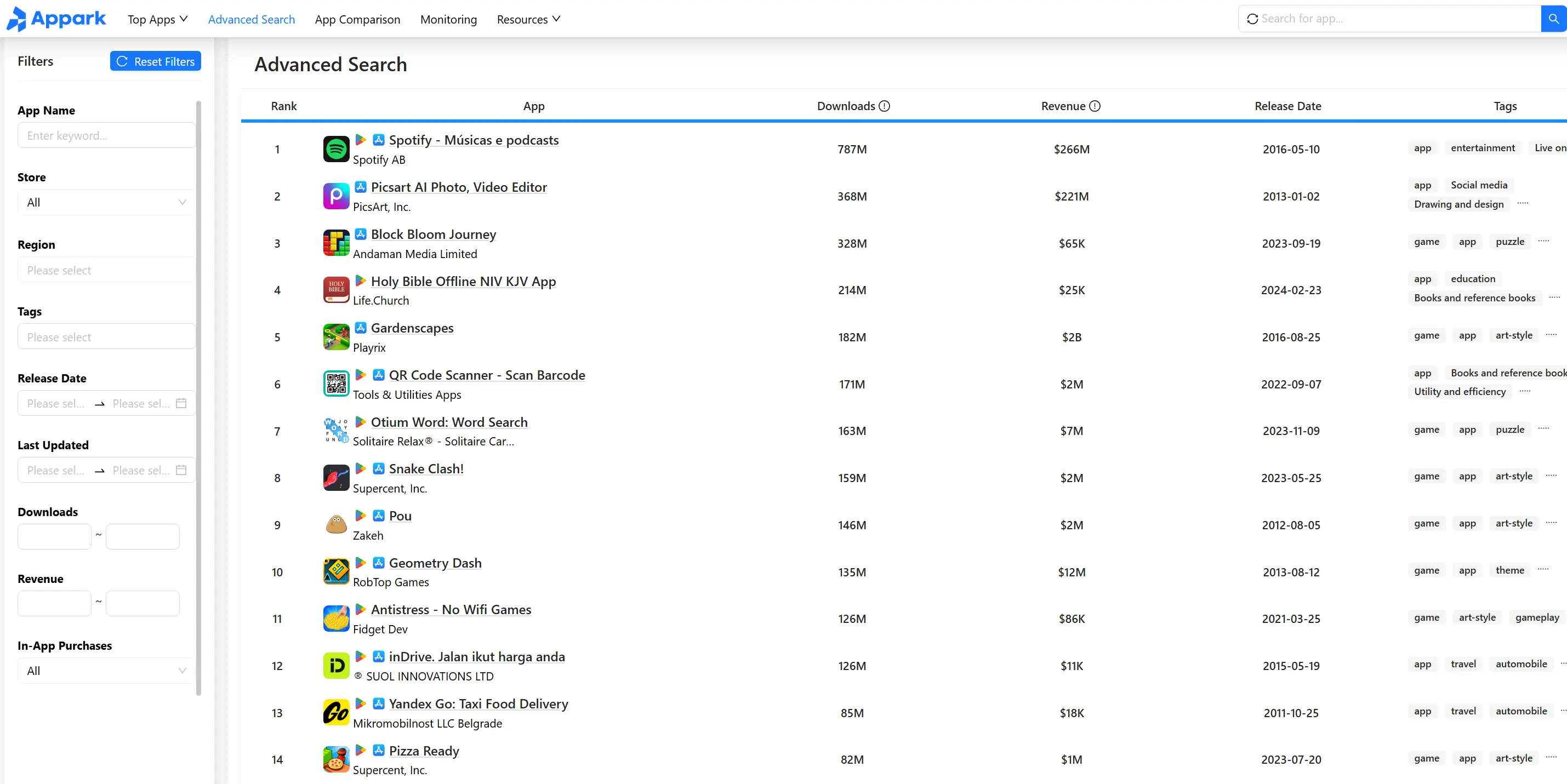Open the Resources menu

(x=527, y=20)
